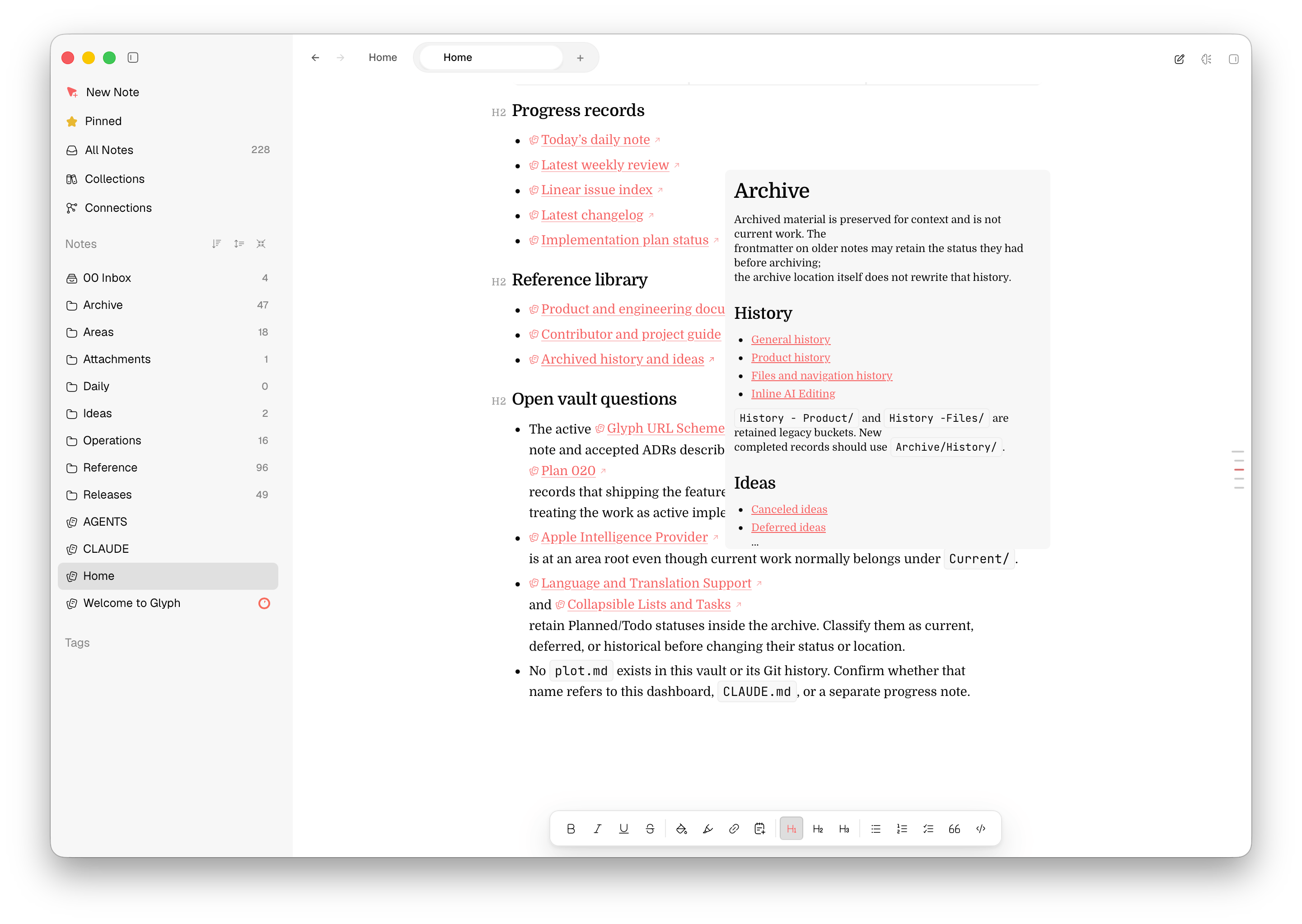Toggle Heading 1 style
The image size is (1302, 924).
pyautogui.click(x=792, y=828)
